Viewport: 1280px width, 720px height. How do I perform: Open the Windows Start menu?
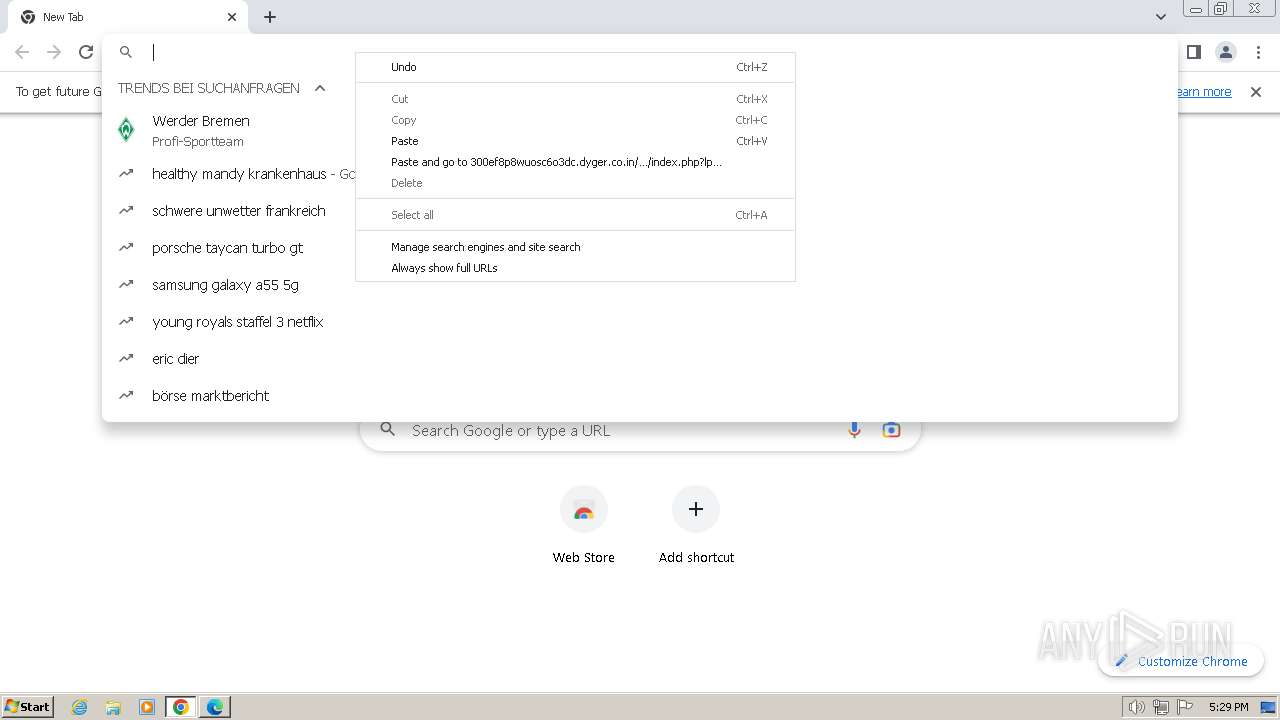tap(27, 706)
